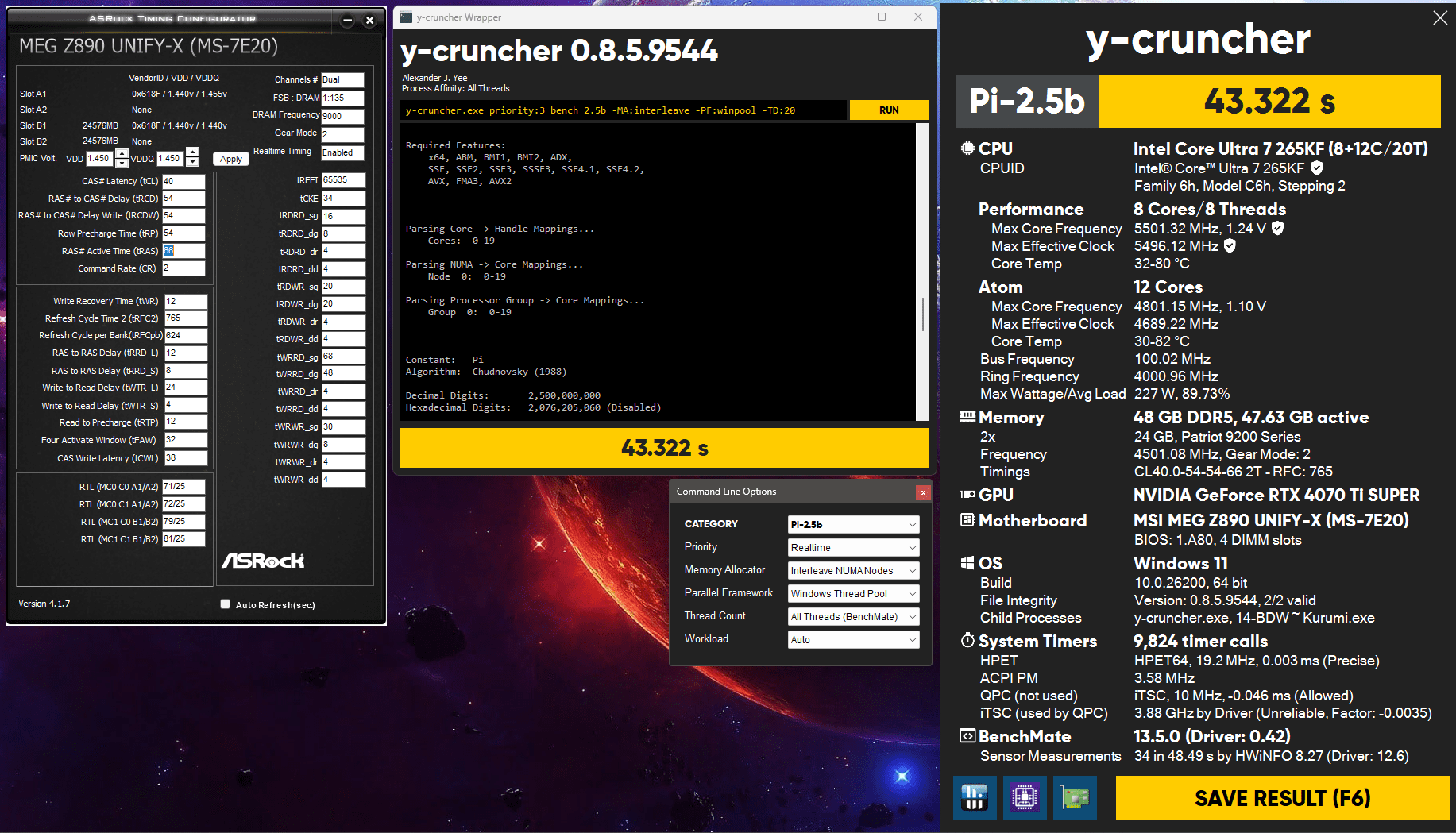This screenshot has width=1456, height=833.
Task: Click the FSB : DRAM ratio field
Action: point(342,98)
